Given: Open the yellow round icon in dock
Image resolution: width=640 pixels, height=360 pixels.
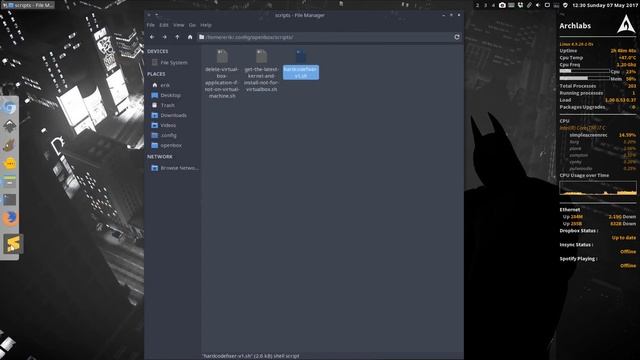Looking at the screenshot, I should coord(10,163).
